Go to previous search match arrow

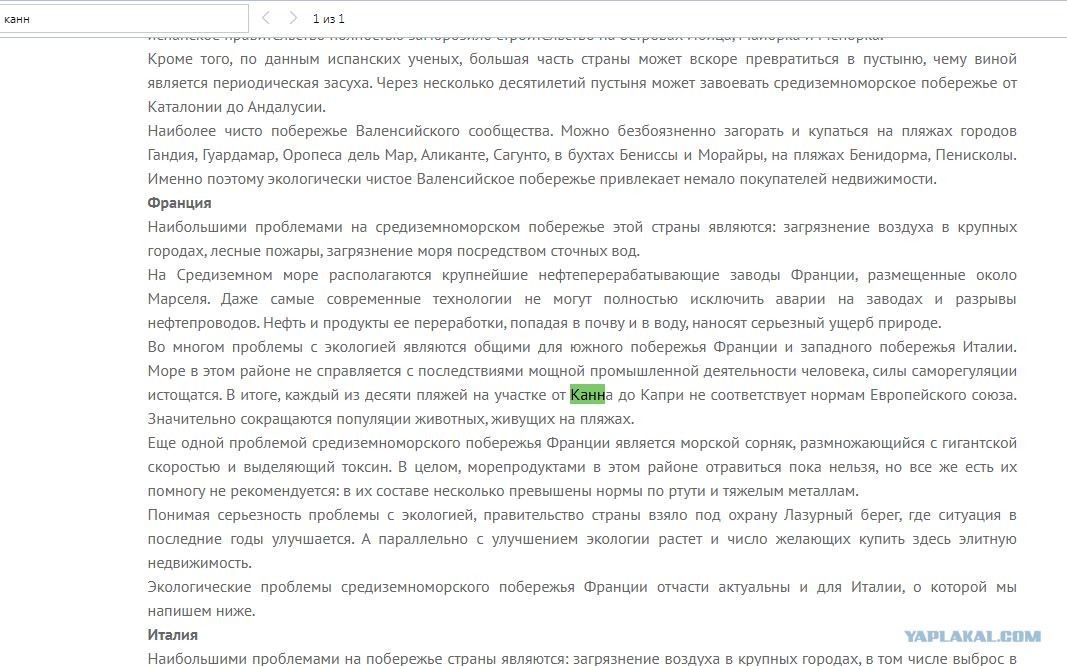[x=266, y=18]
